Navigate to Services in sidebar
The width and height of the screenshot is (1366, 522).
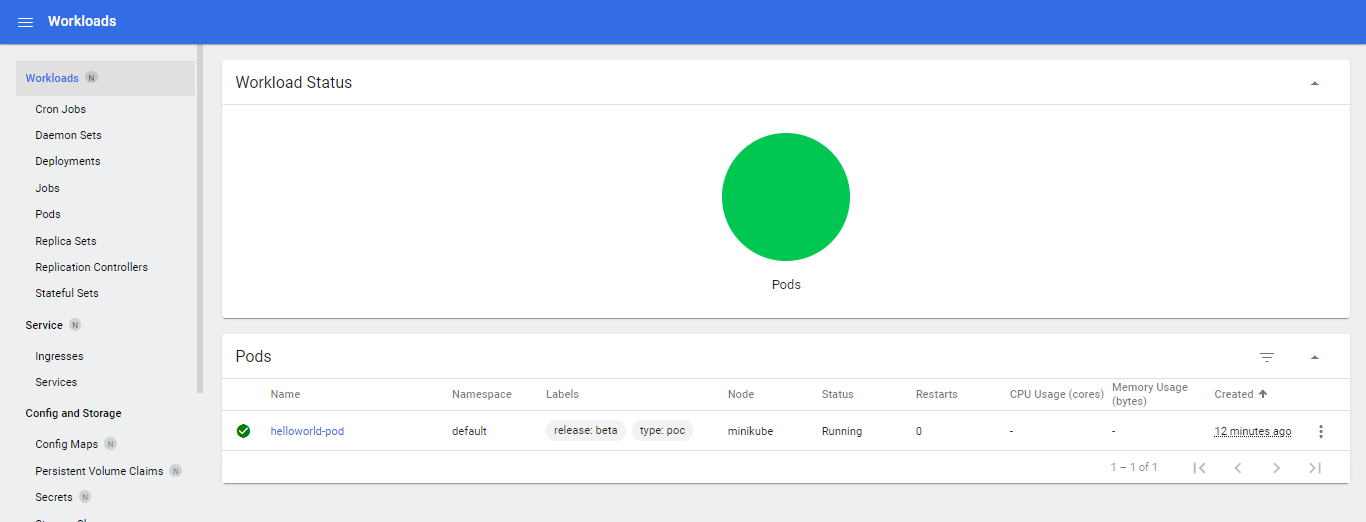[x=56, y=382]
